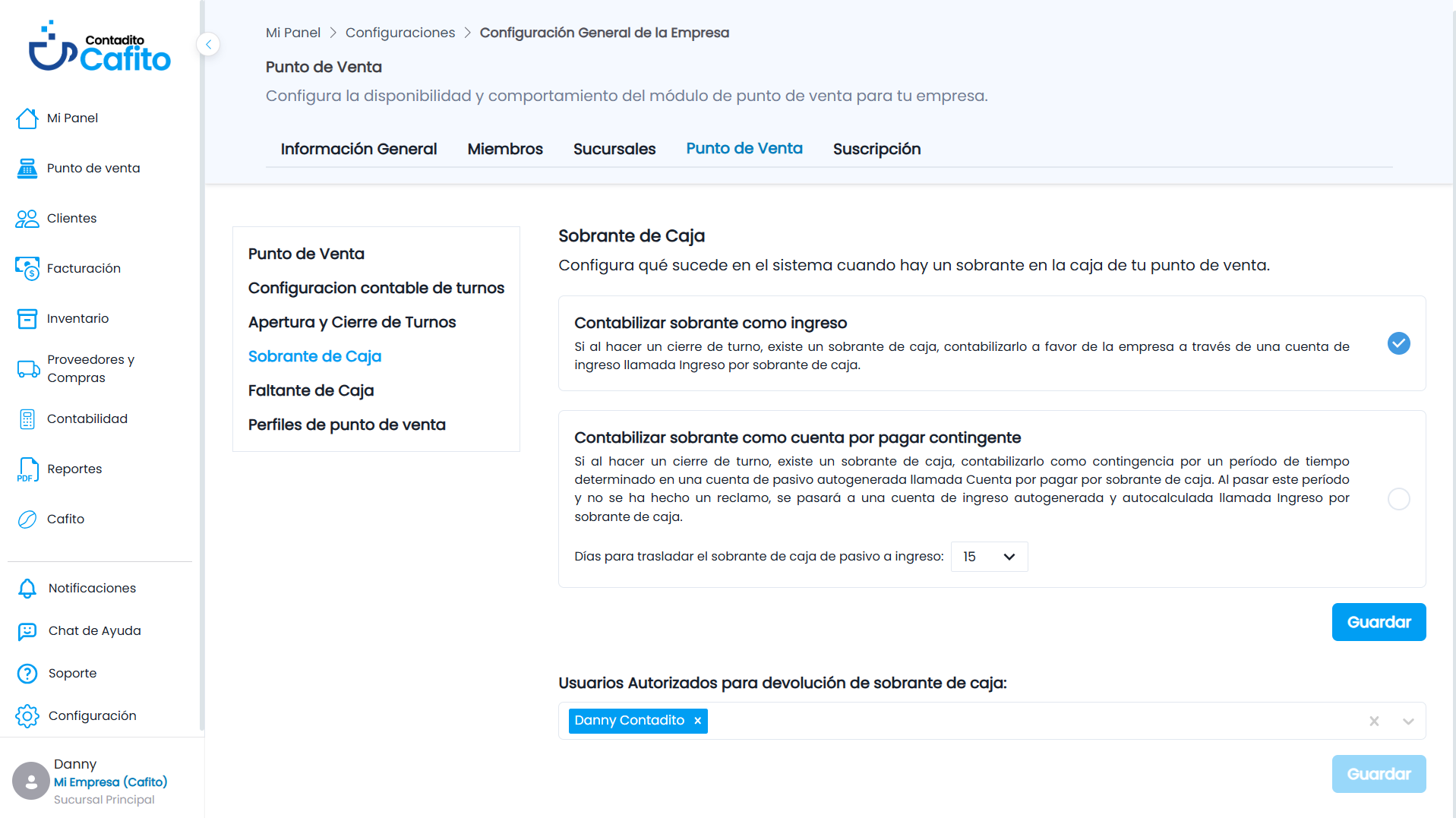Select Sobrante de Caja in the side menu
Screen dimensions: 1456x818
point(314,356)
